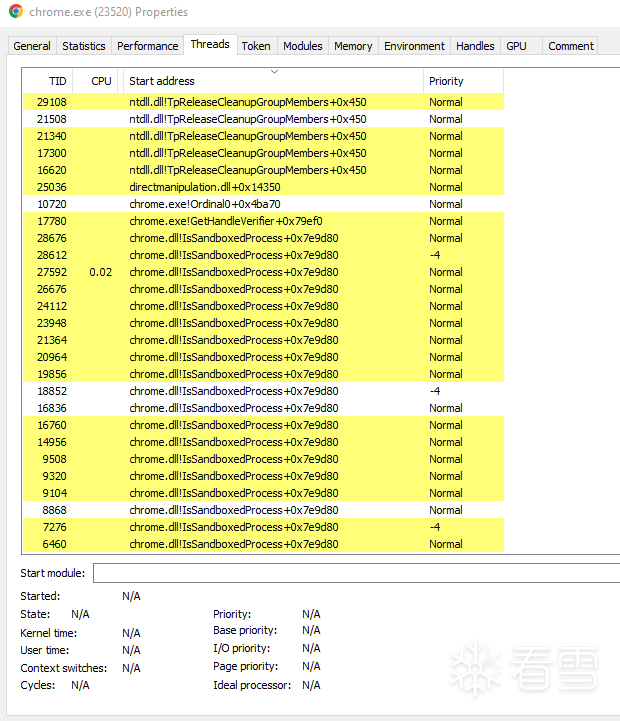Open the Token tab
The image size is (620, 721).
(256, 46)
